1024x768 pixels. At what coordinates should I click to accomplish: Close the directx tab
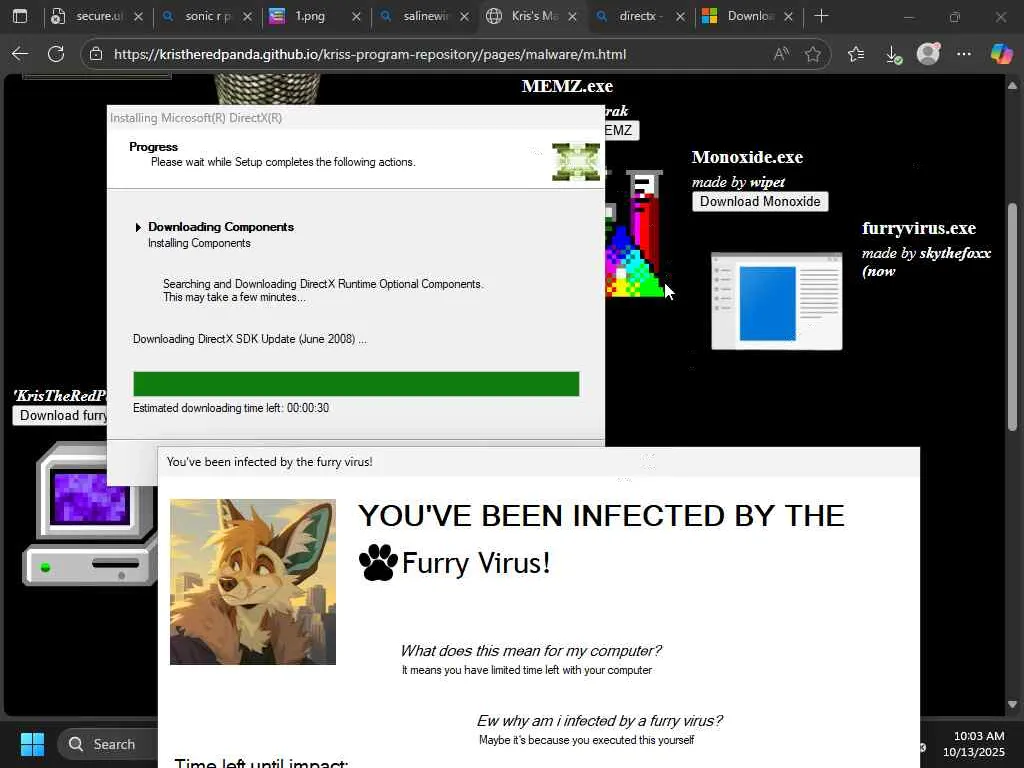coord(680,16)
